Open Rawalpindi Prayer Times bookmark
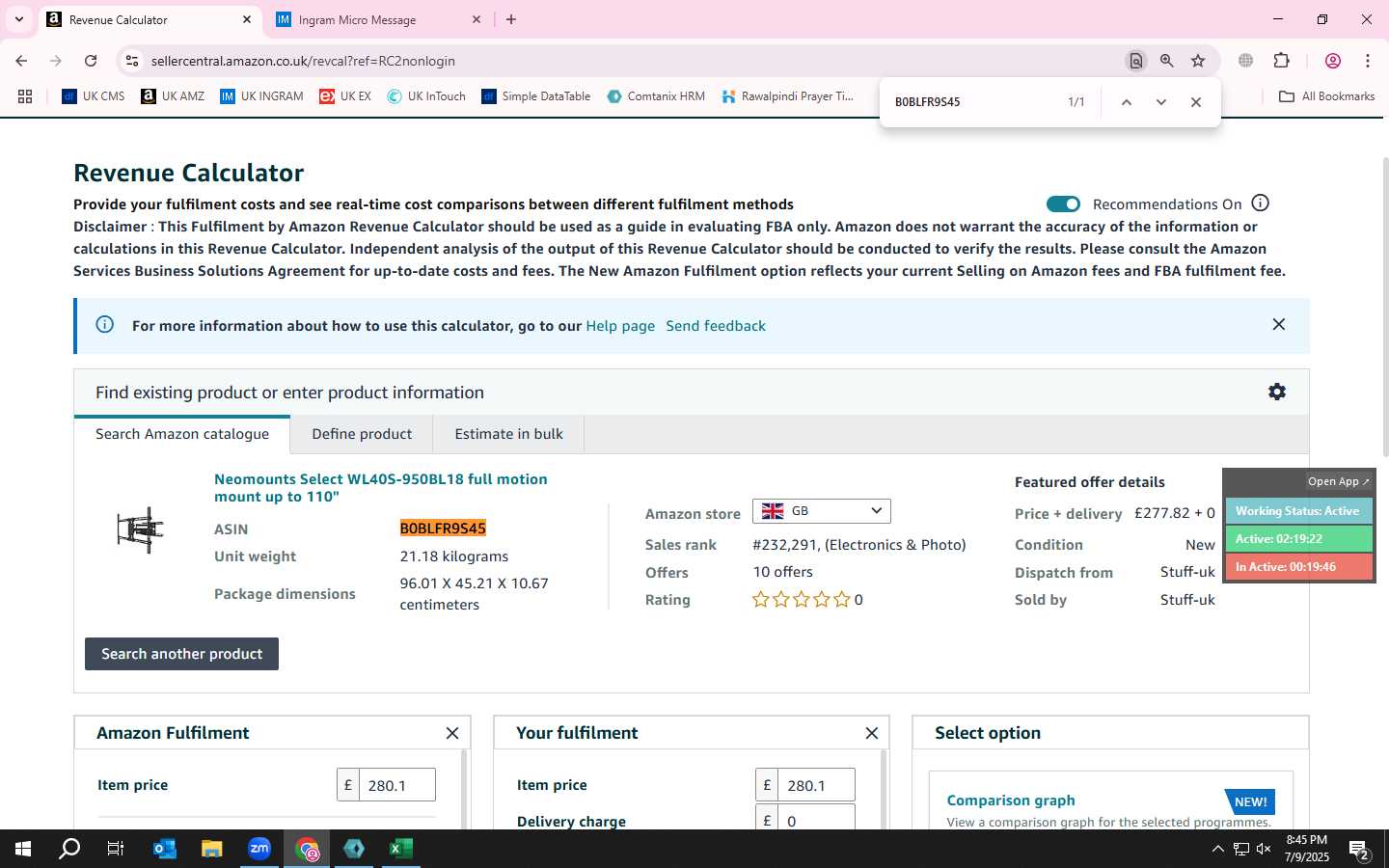This screenshot has height=868, width=1389. pos(787,96)
